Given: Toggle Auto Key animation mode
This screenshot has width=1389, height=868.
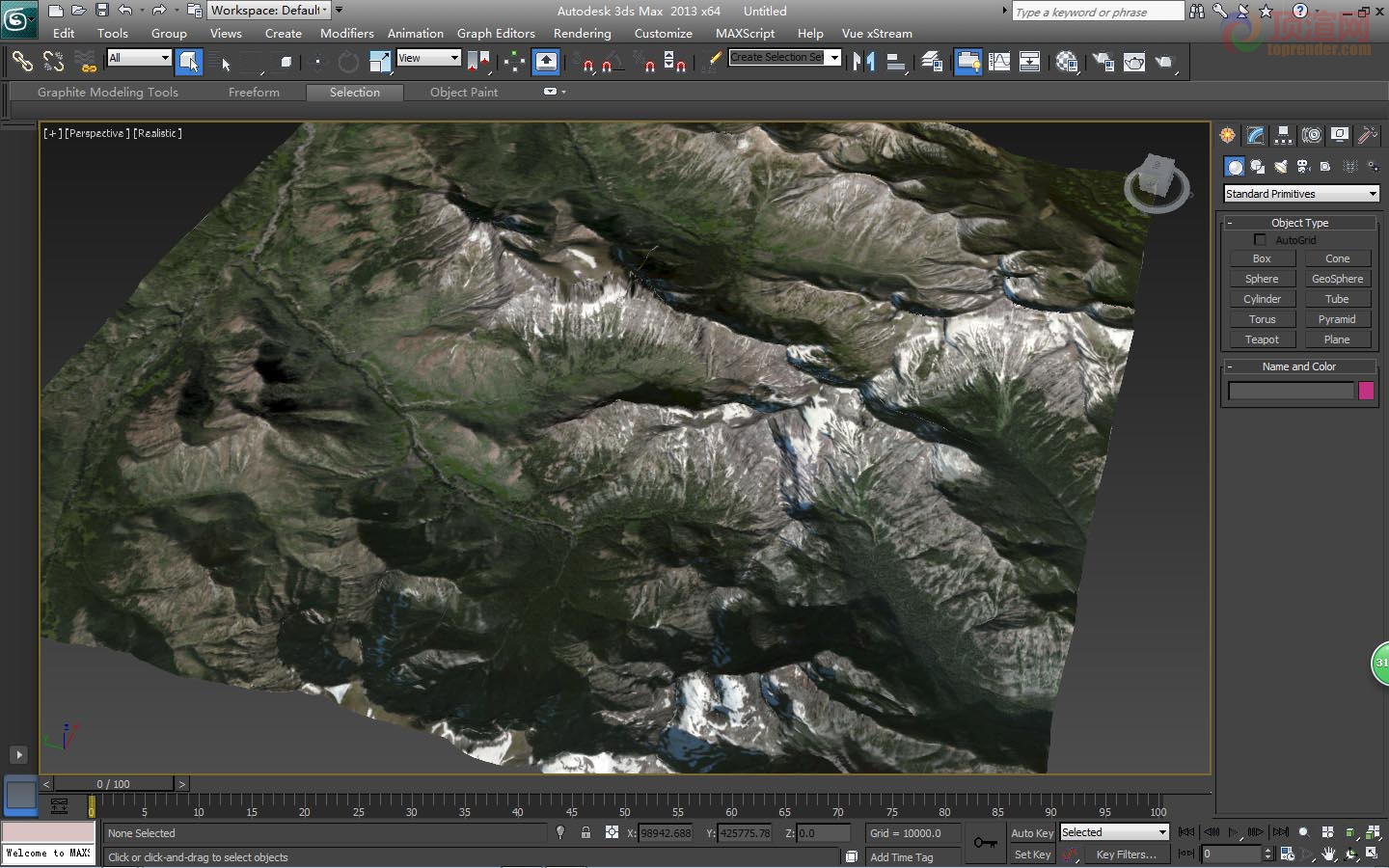Looking at the screenshot, I should pyautogui.click(x=1031, y=833).
